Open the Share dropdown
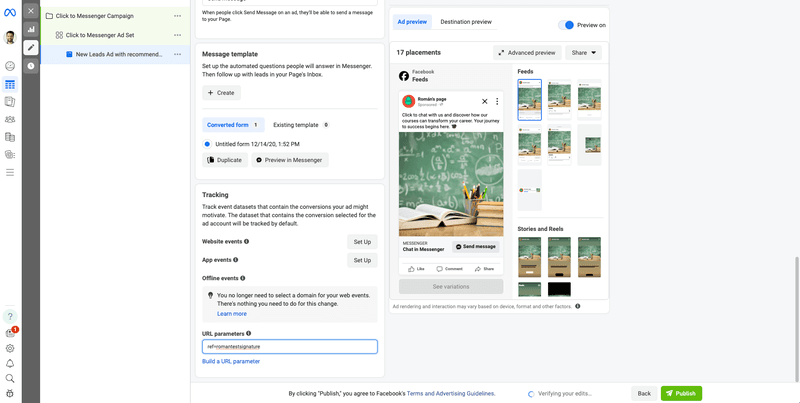 coord(583,53)
